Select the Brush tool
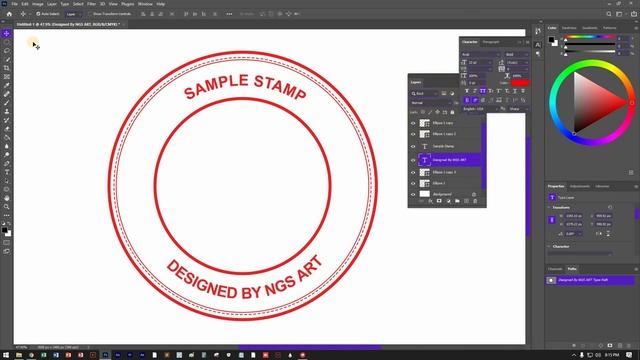The height and width of the screenshot is (360, 640). [x=7, y=102]
